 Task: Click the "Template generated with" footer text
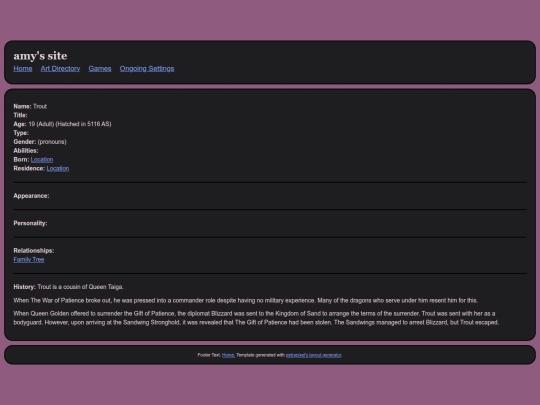coord(260,355)
